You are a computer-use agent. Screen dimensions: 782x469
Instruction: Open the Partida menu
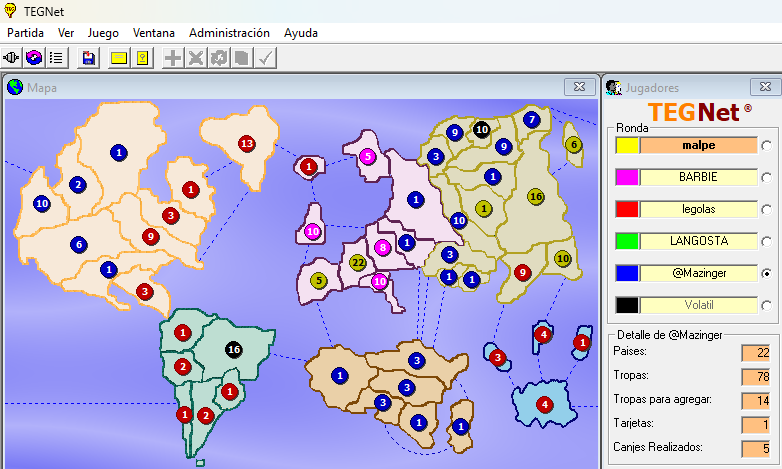[x=26, y=32]
